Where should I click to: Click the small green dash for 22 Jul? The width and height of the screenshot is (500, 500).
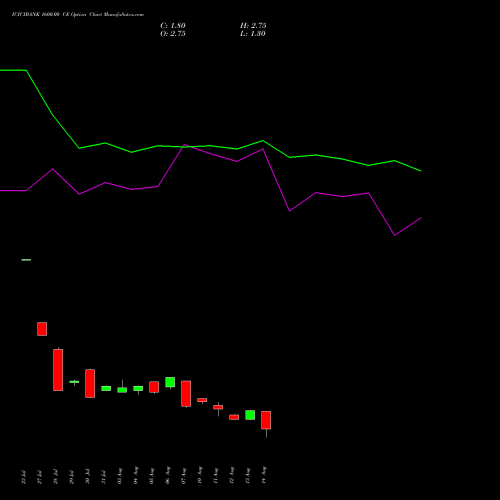pos(26,260)
